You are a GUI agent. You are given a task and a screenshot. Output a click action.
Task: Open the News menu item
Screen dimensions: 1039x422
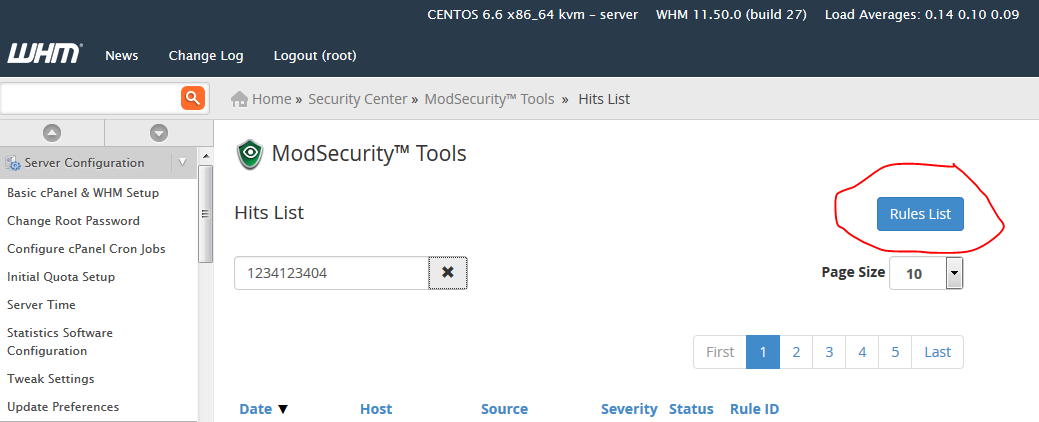pyautogui.click(x=122, y=56)
